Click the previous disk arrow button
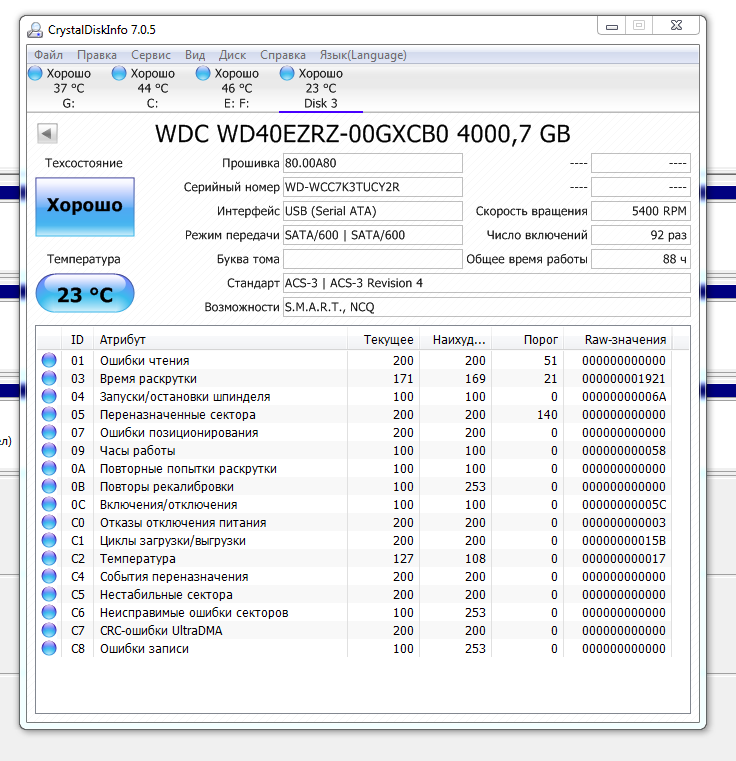The image size is (736, 761). pyautogui.click(x=47, y=133)
